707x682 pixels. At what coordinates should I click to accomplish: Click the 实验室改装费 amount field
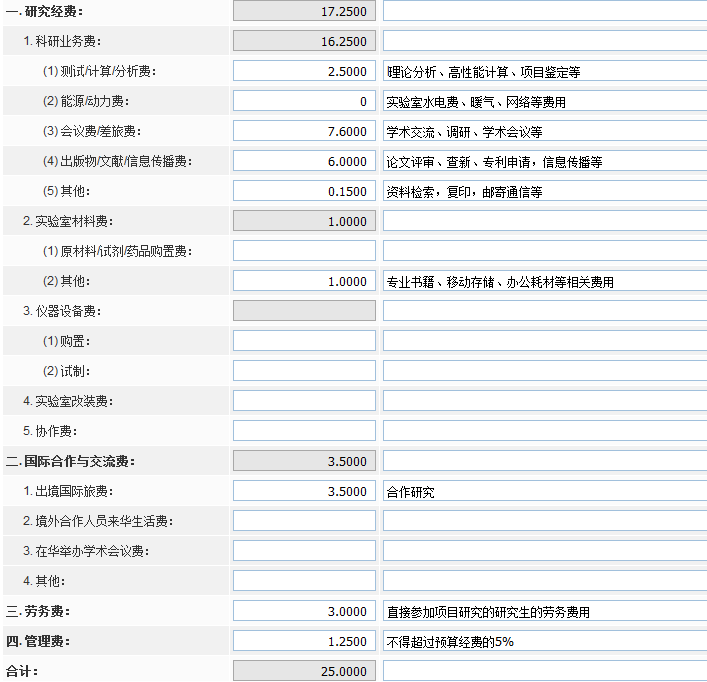[x=304, y=401]
